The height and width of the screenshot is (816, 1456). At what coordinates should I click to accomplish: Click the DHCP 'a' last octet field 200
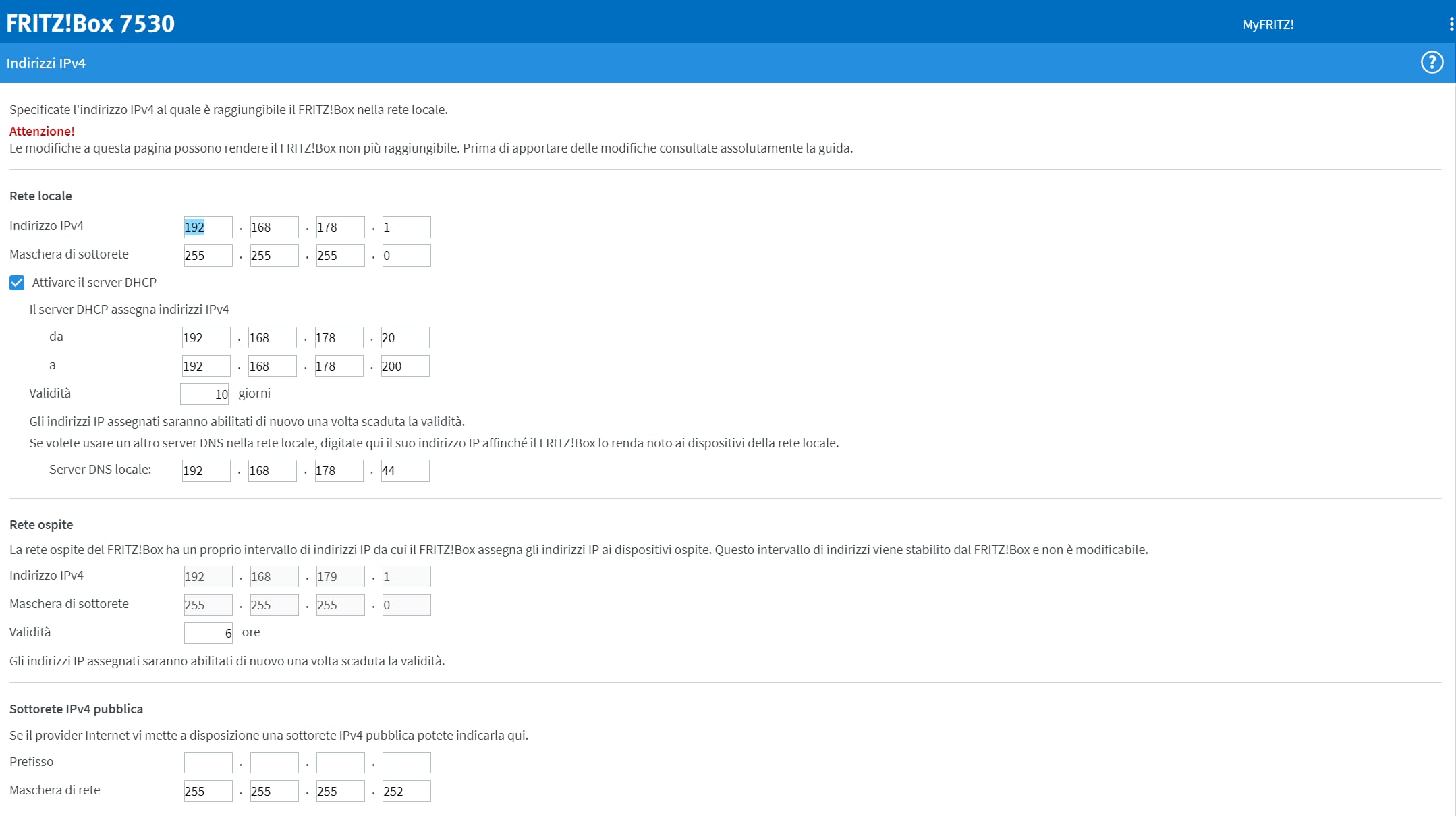405,366
